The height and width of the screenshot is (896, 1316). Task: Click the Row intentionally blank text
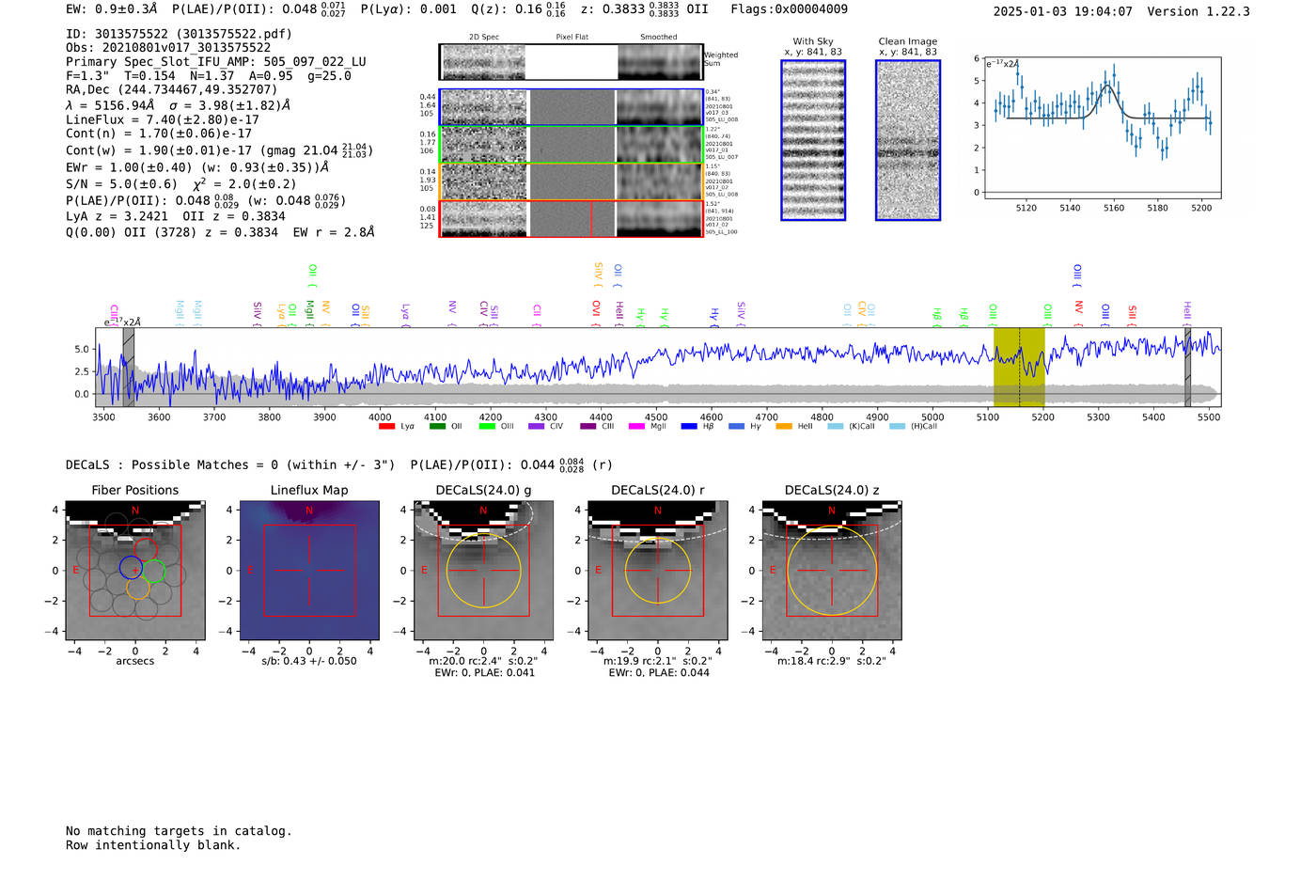point(153,845)
